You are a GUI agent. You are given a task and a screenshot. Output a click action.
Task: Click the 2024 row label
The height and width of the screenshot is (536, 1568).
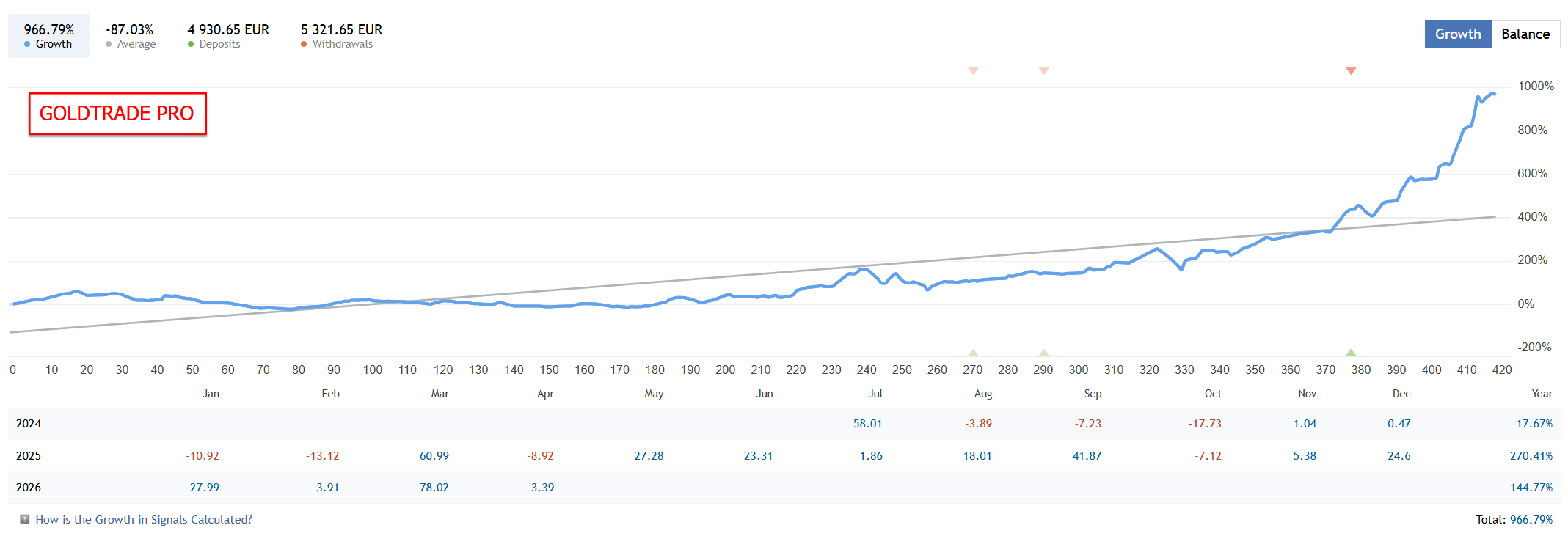coord(29,424)
